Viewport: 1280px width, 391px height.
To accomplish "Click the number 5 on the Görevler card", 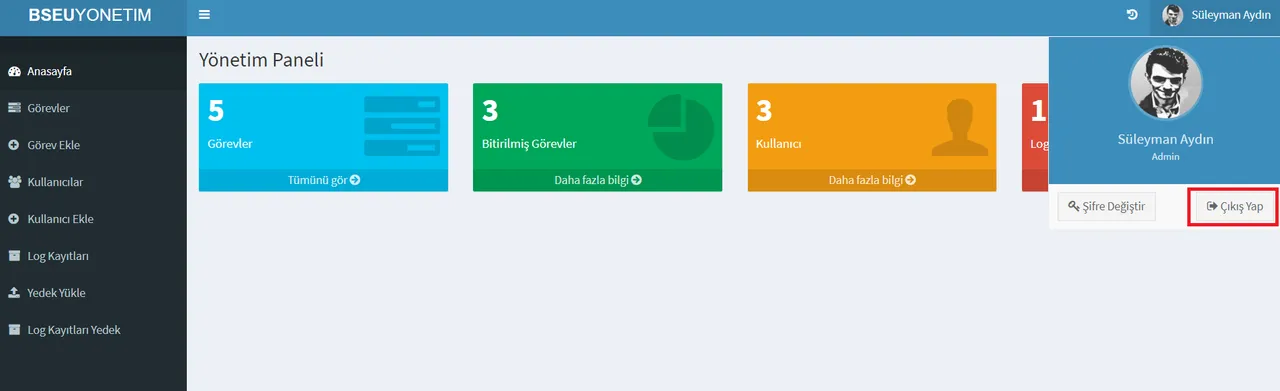I will pyautogui.click(x=216, y=111).
